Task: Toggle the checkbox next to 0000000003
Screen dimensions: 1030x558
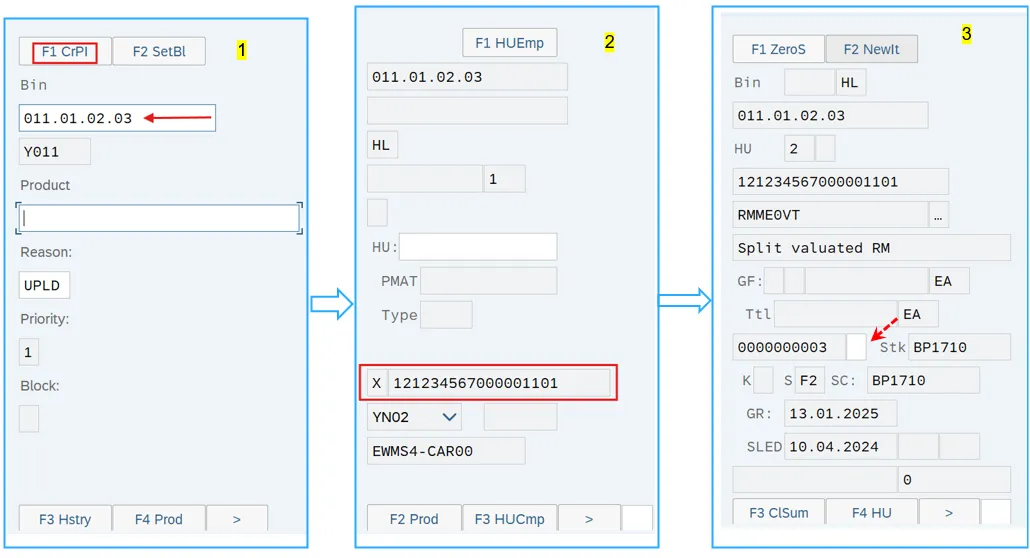Action: (x=856, y=347)
